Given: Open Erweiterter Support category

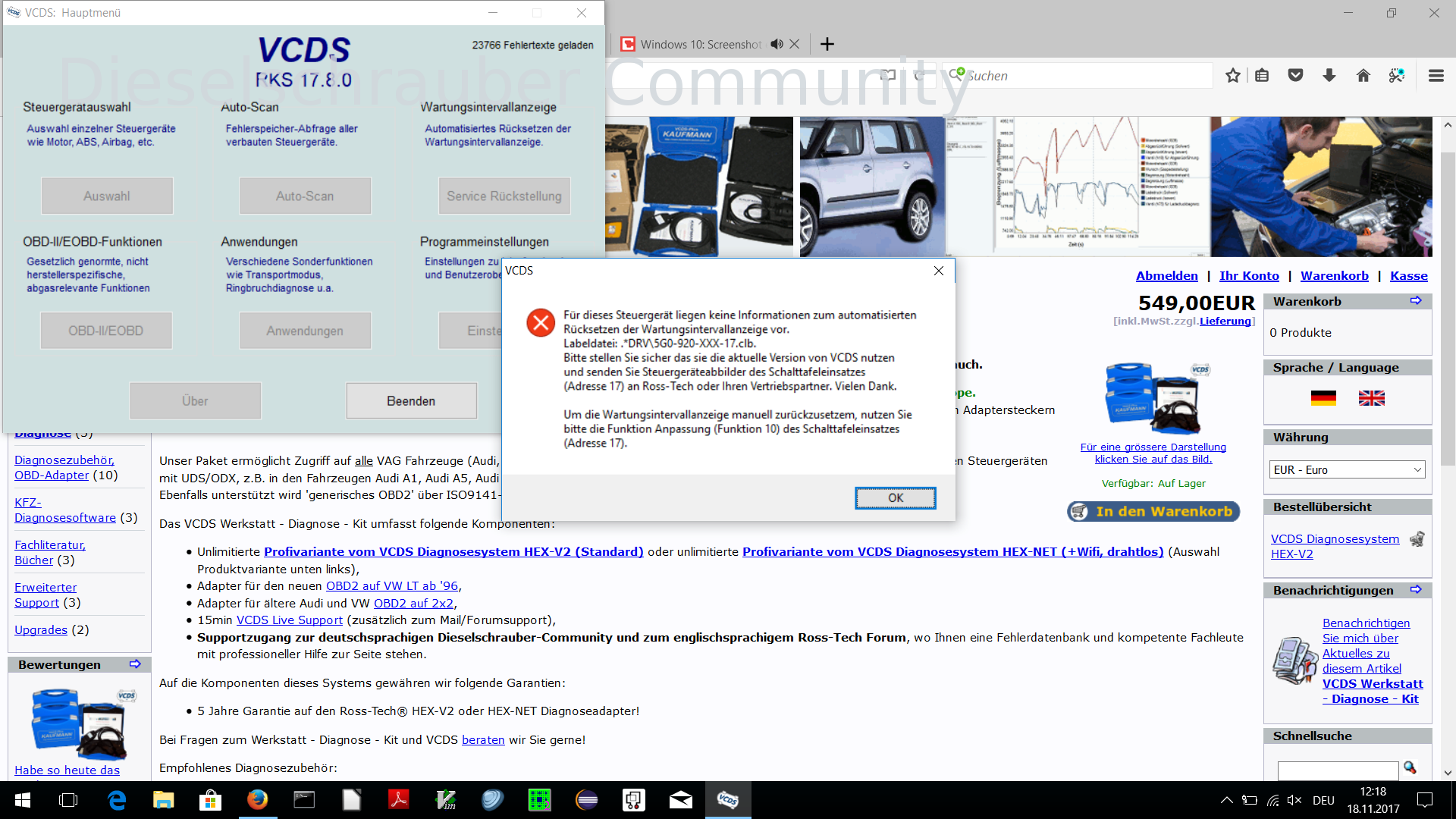Looking at the screenshot, I should point(45,595).
